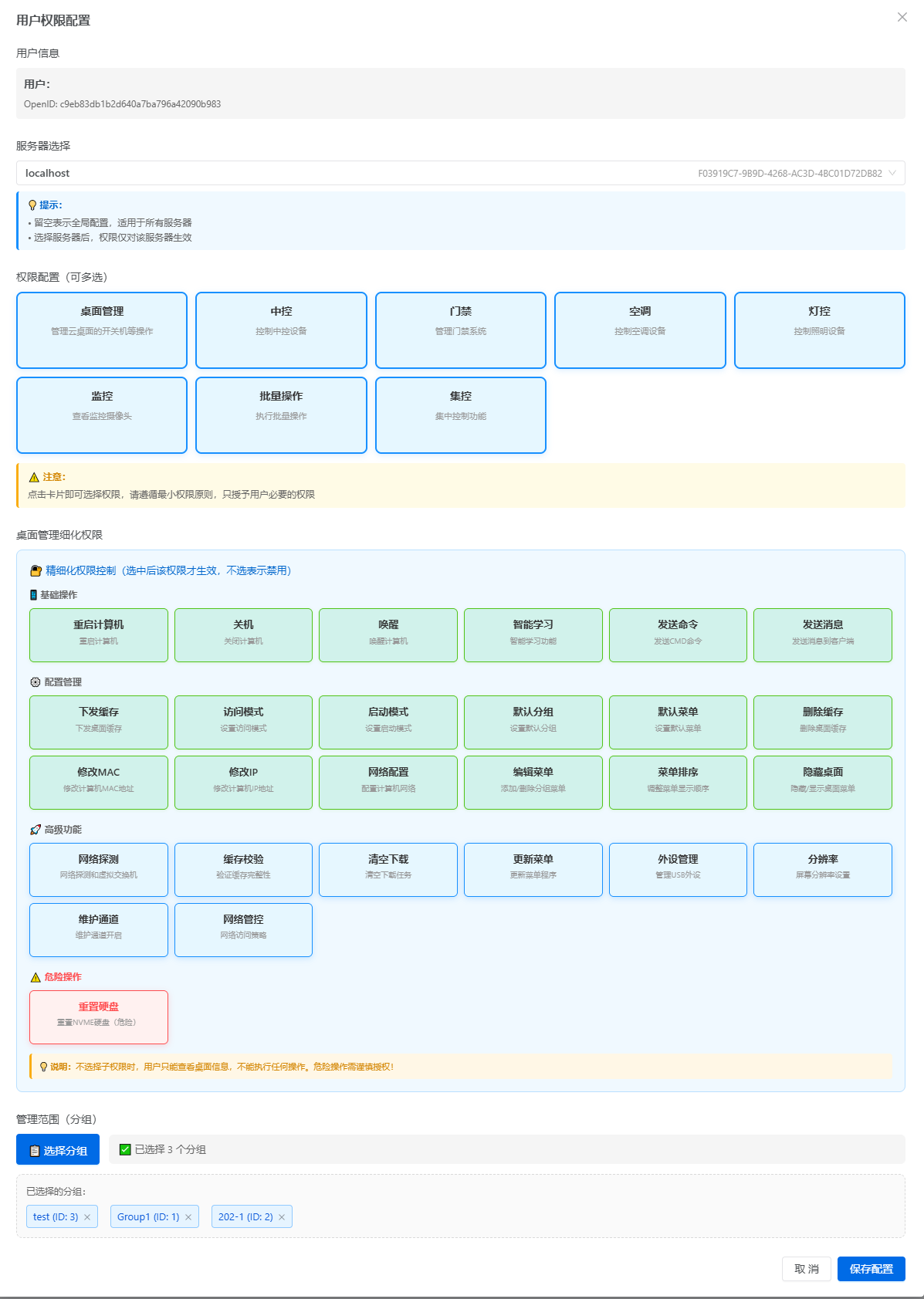Click 保存配置 to save configuration
Screen dimensions: 924x1299
coord(871,1269)
